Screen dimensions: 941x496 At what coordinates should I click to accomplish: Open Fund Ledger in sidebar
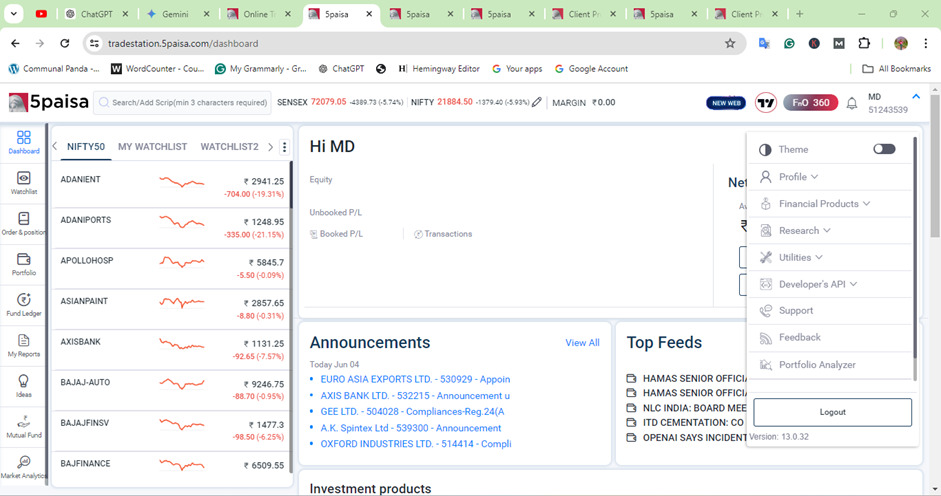23,304
